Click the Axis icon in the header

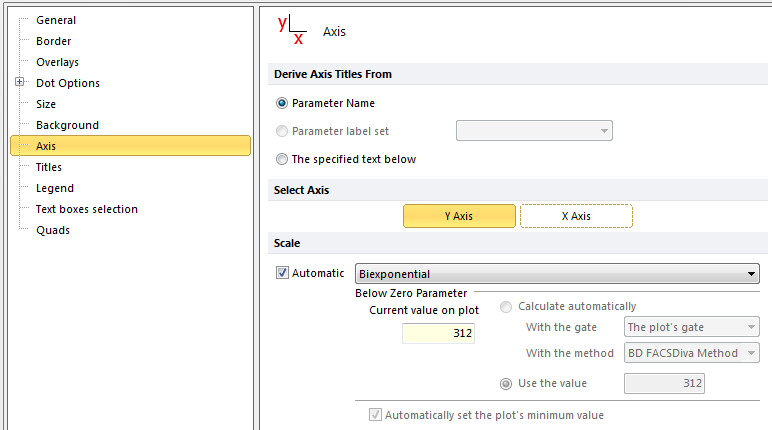[291, 30]
